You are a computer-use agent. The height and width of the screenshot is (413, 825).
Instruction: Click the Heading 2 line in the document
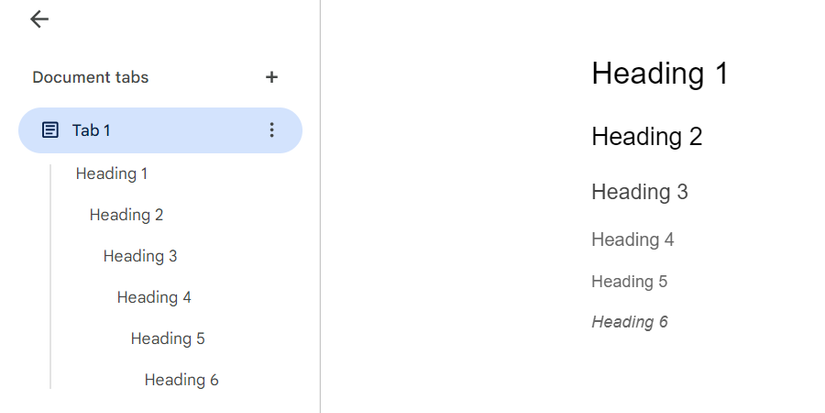click(647, 136)
